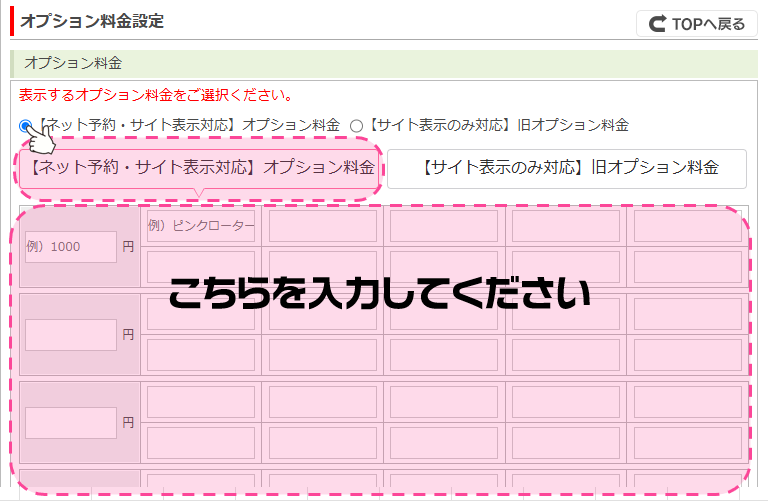This screenshot has width=768, height=501.
Task: Open the サイト表示のみ対応 旧オプション料金 tab
Action: point(567,168)
